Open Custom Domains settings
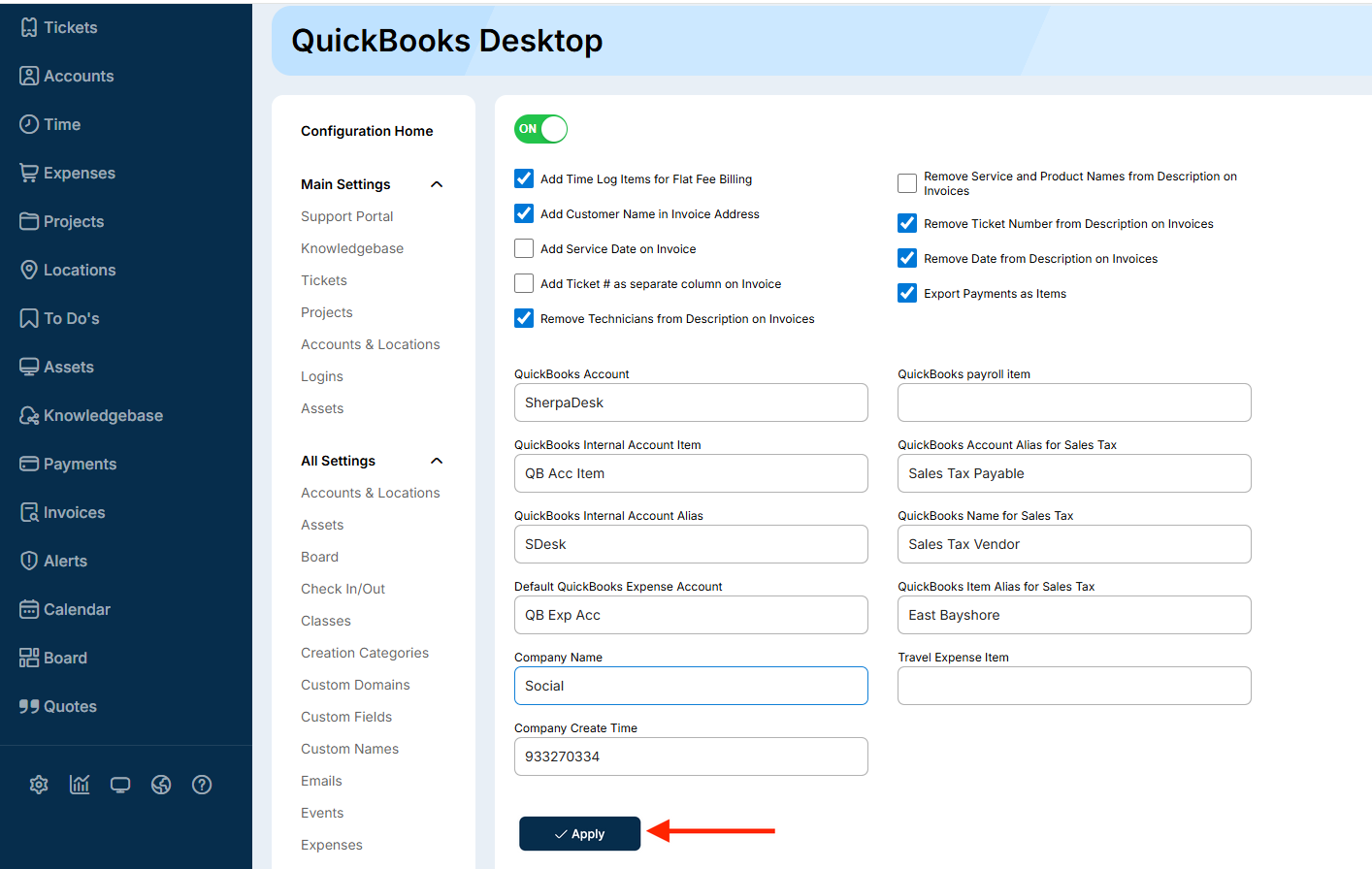1372x869 pixels. pyautogui.click(x=355, y=685)
